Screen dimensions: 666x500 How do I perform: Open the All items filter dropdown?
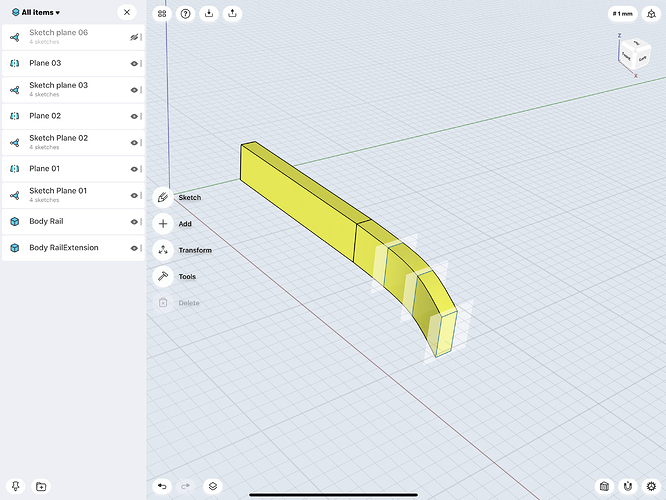pyautogui.click(x=36, y=12)
